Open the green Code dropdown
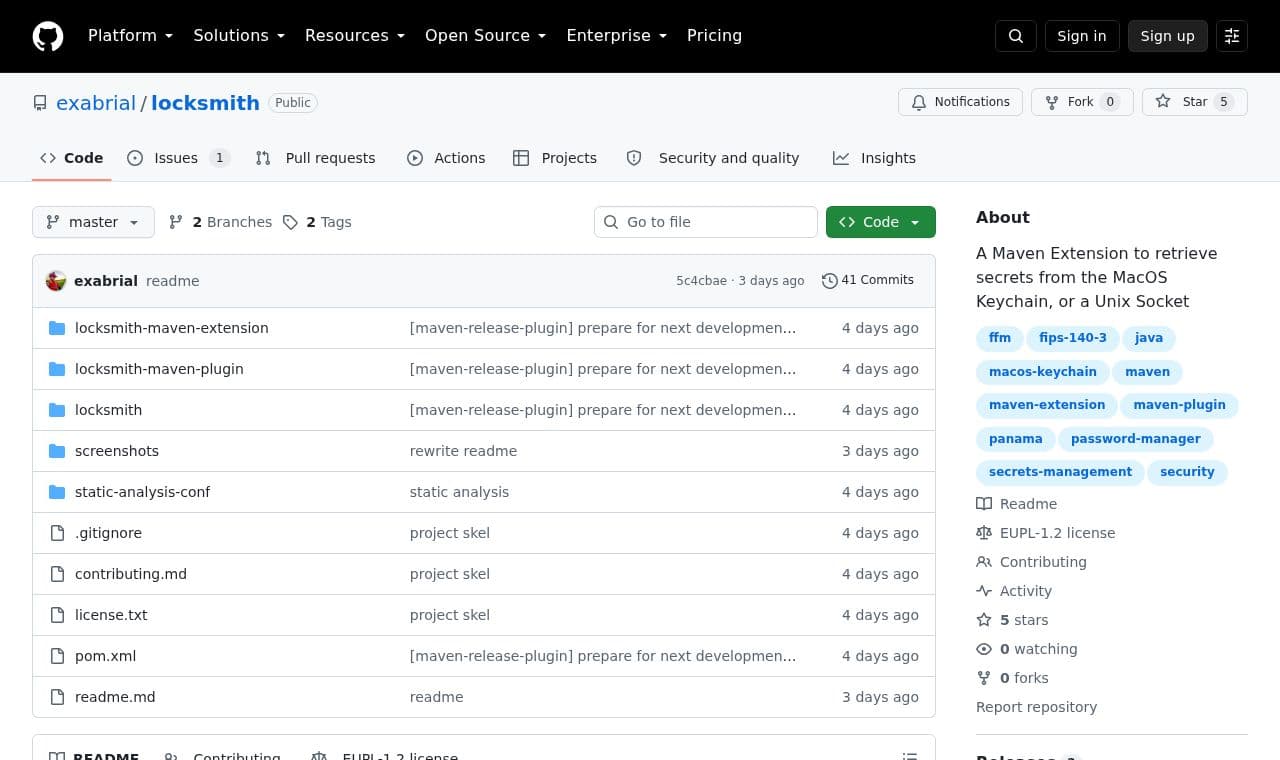This screenshot has height=760, width=1280. tap(881, 222)
